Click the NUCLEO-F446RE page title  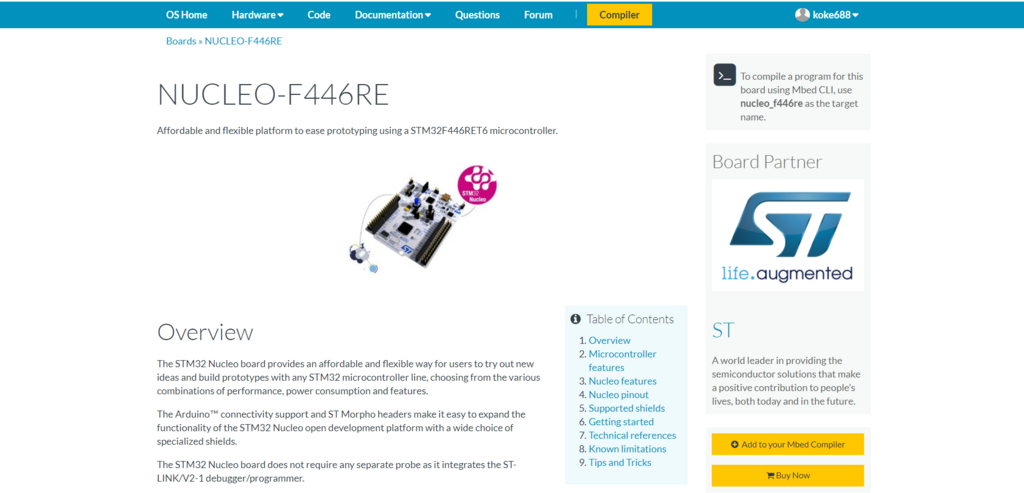pyautogui.click(x=273, y=95)
